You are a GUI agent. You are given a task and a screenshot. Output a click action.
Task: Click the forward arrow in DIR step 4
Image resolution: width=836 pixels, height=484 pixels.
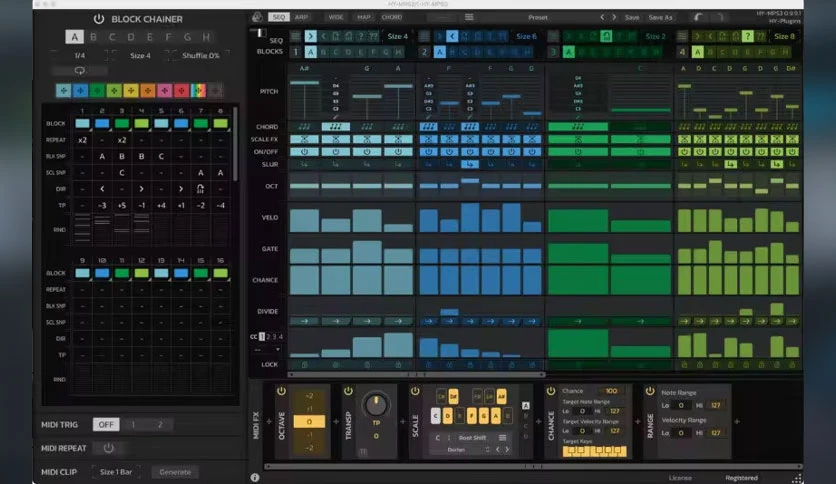[141, 189]
